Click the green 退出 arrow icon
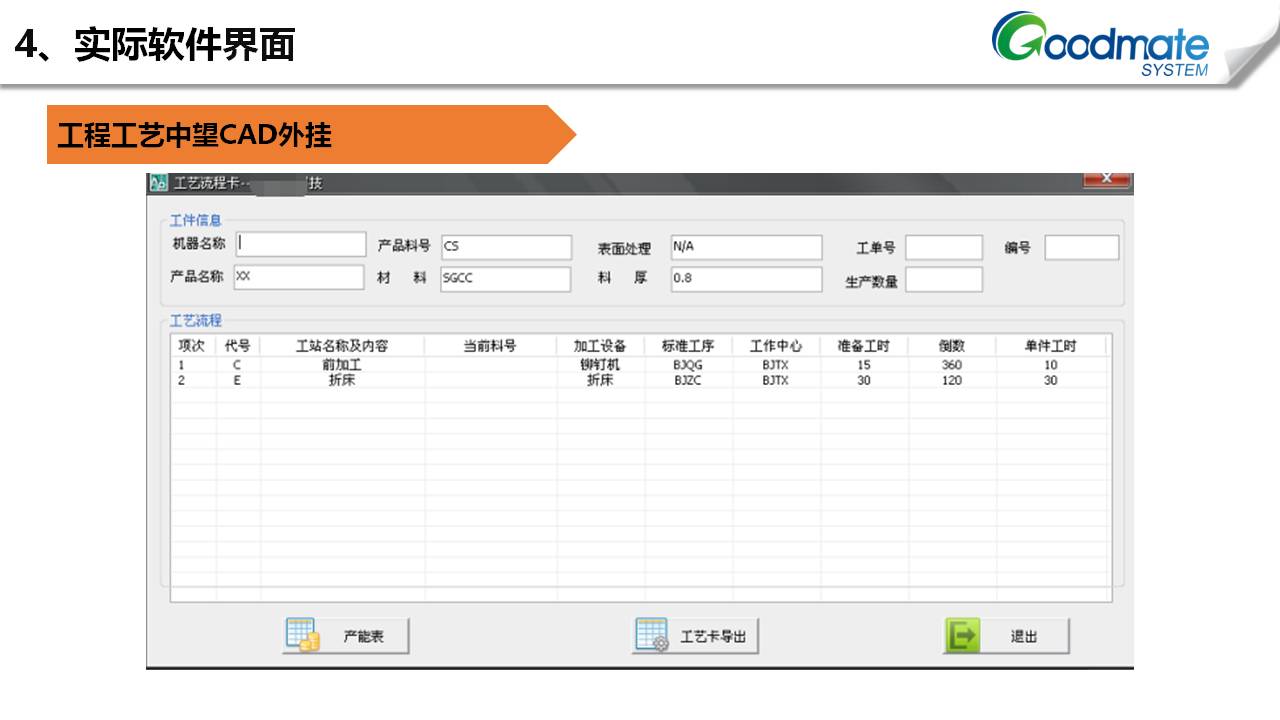This screenshot has width=1280, height=720. tap(964, 635)
